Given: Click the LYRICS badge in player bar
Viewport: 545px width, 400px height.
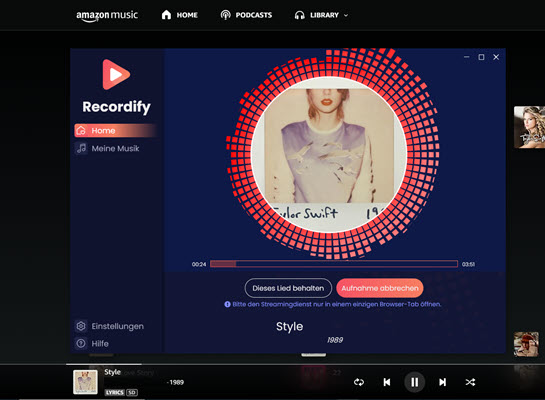Looking at the screenshot, I should pos(115,392).
